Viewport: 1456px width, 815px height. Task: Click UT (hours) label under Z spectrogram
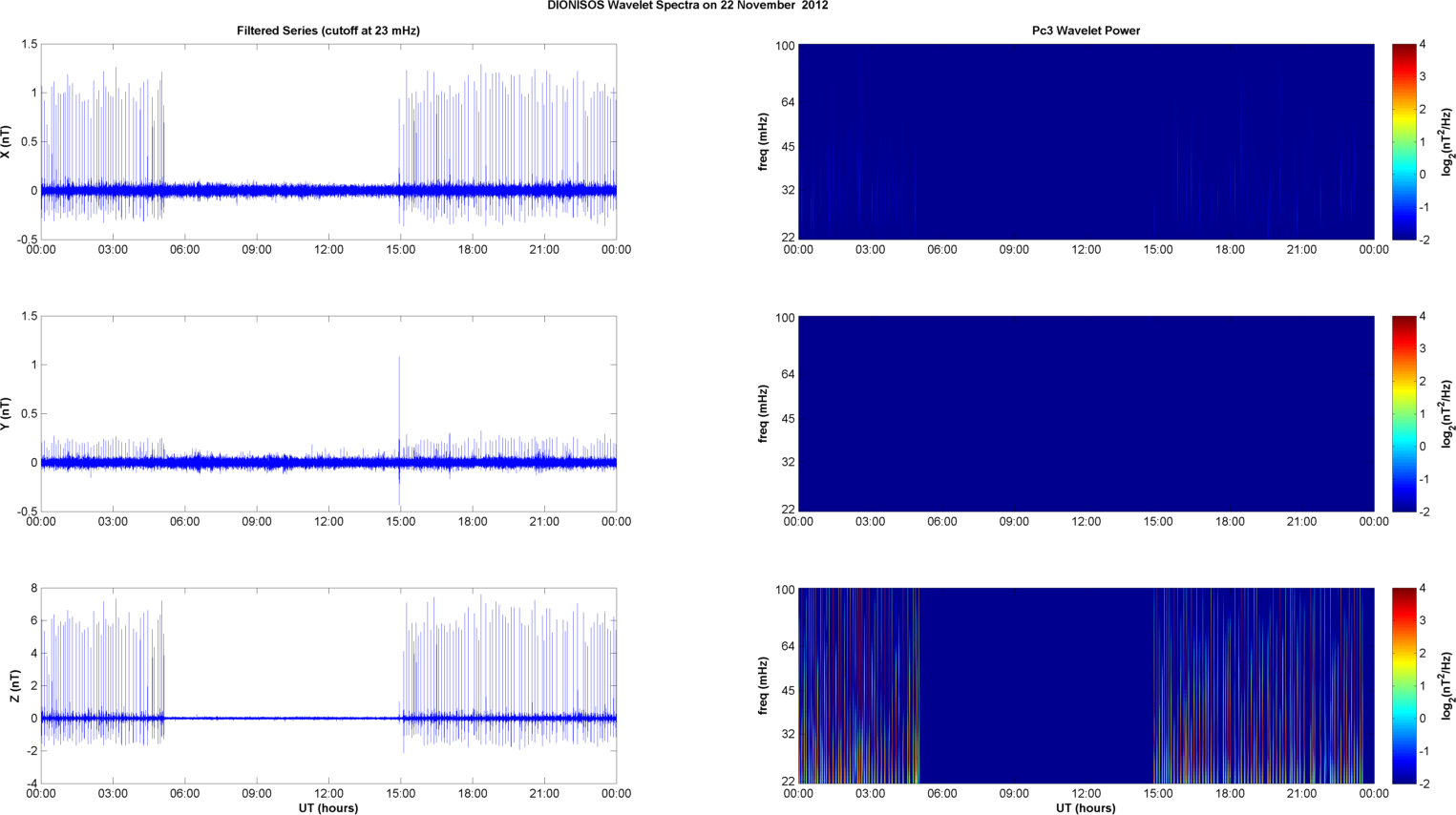point(1086,808)
